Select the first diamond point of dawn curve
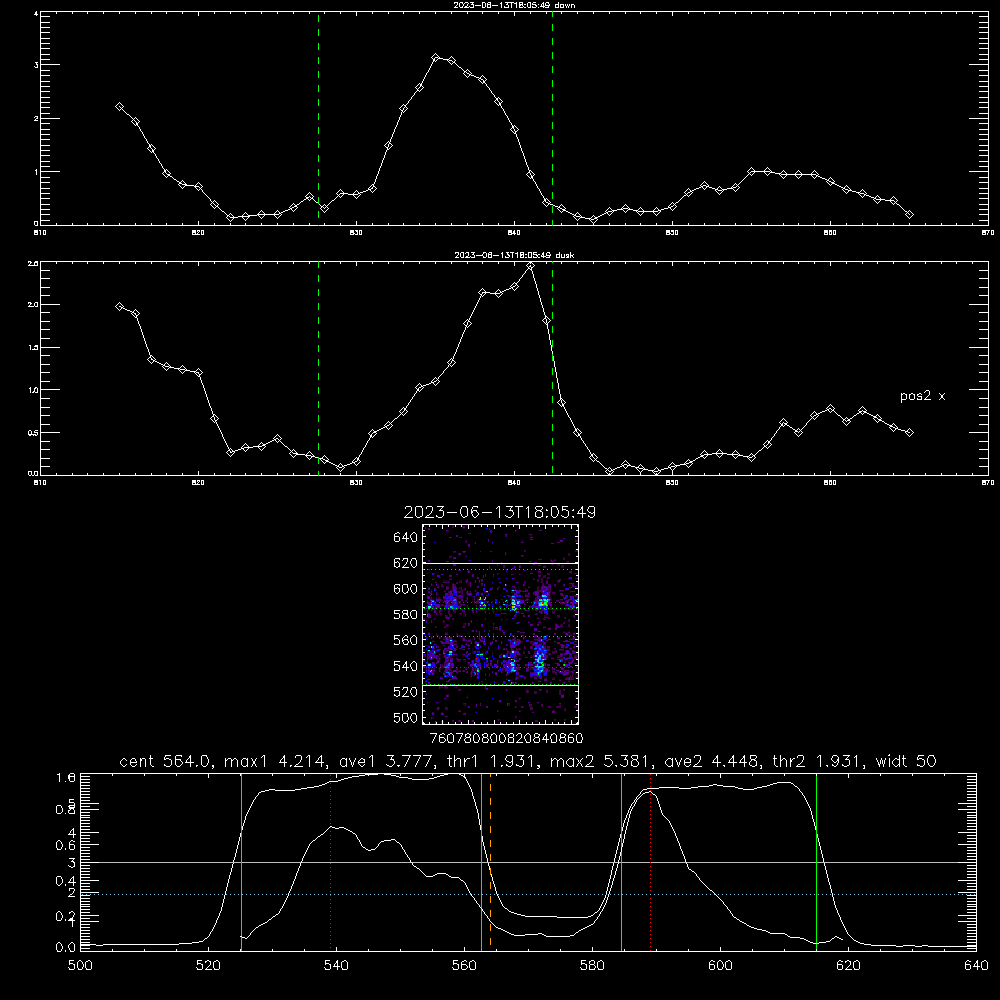Viewport: 1000px width, 1000px height. click(x=119, y=107)
